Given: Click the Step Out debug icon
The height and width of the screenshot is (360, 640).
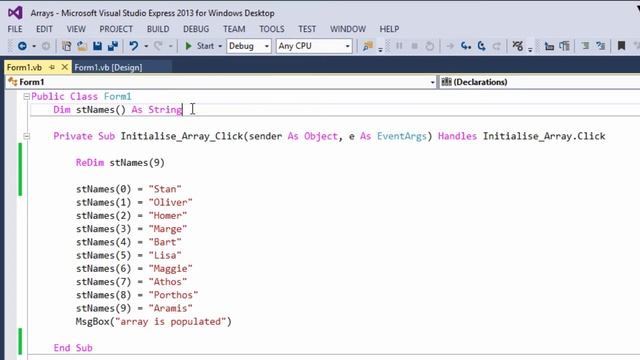Looking at the screenshot, I should pos(496,46).
